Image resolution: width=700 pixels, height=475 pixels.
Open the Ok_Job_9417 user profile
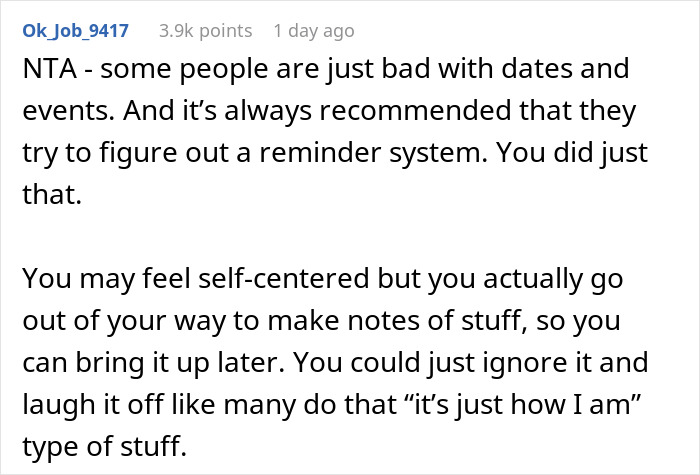pos(75,31)
